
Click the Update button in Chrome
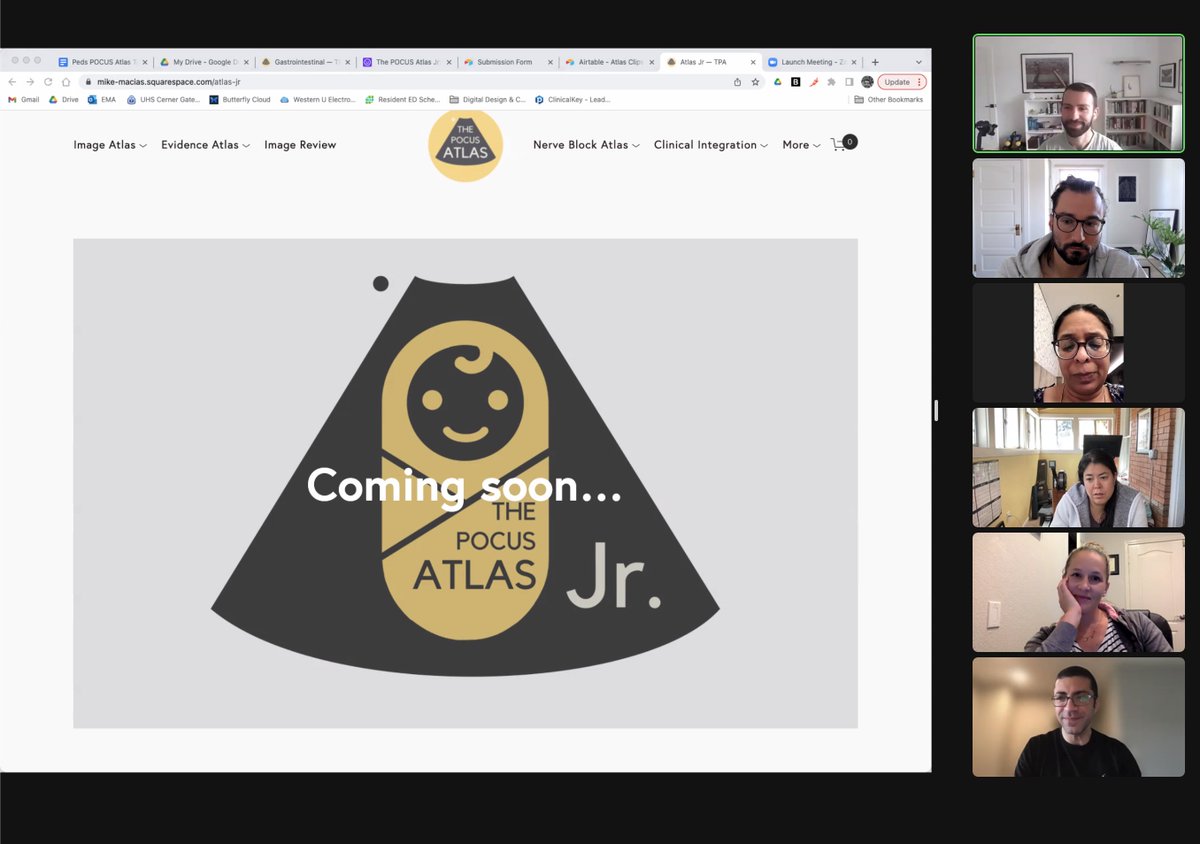[902, 82]
